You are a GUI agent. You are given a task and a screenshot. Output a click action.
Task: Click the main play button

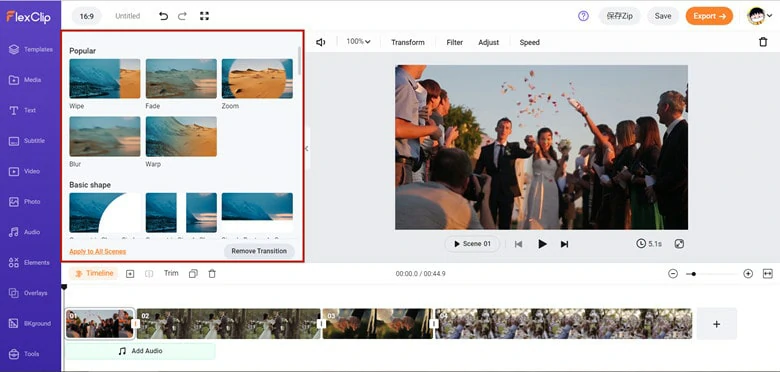542,244
